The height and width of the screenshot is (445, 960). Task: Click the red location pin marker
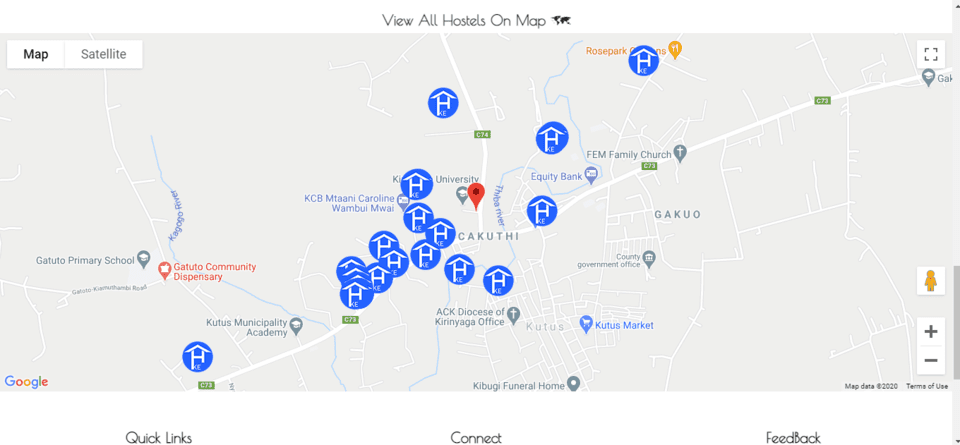(x=476, y=196)
